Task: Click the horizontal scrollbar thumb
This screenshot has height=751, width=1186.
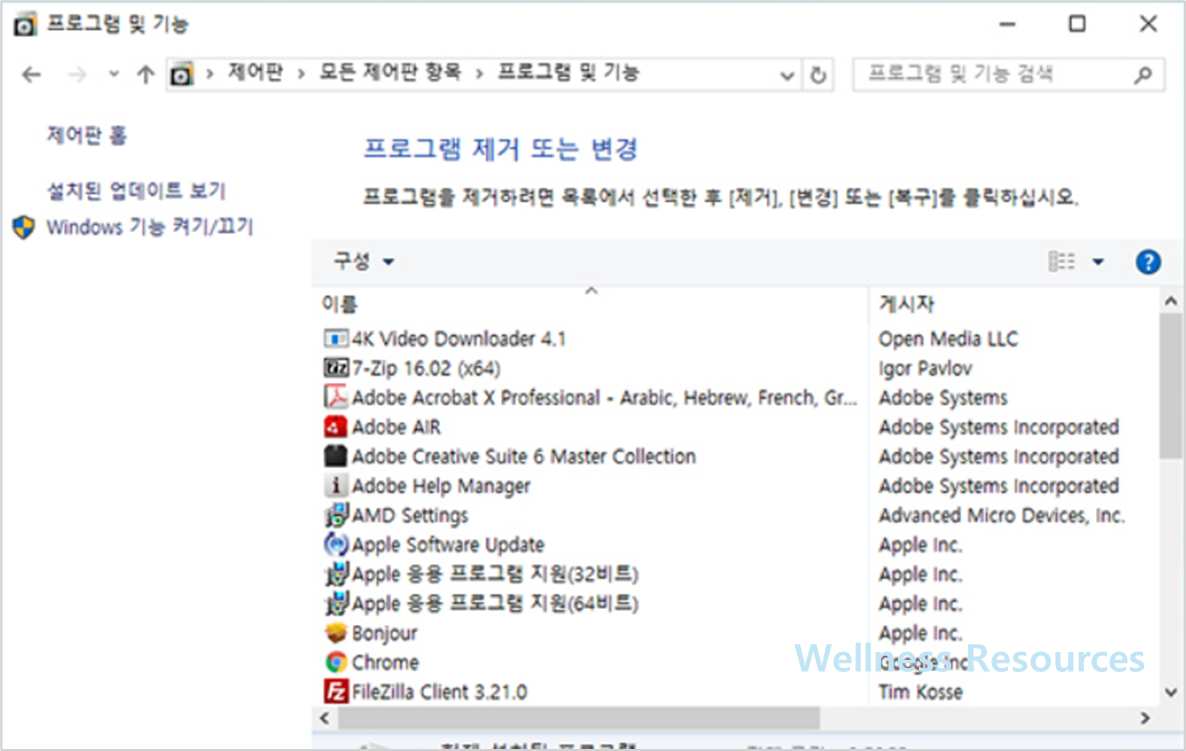Action: pyautogui.click(x=579, y=718)
